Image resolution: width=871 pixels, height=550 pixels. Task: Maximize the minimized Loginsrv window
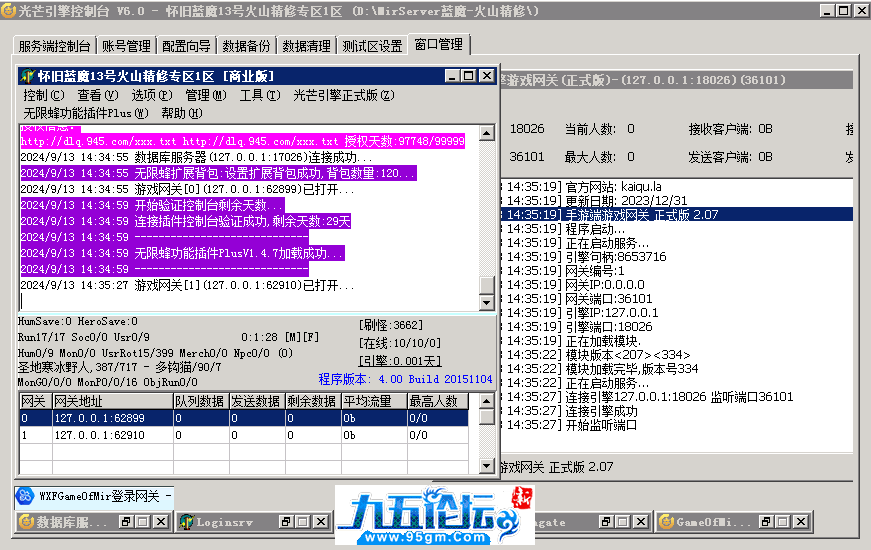click(x=303, y=522)
